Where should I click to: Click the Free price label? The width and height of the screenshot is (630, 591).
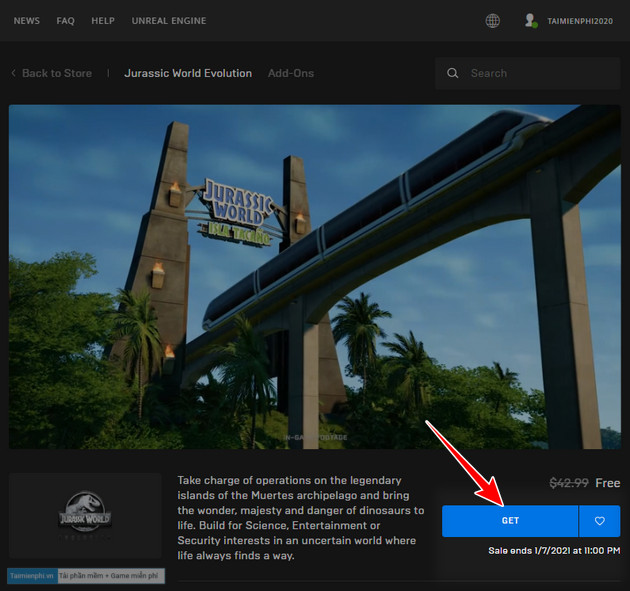coord(608,483)
